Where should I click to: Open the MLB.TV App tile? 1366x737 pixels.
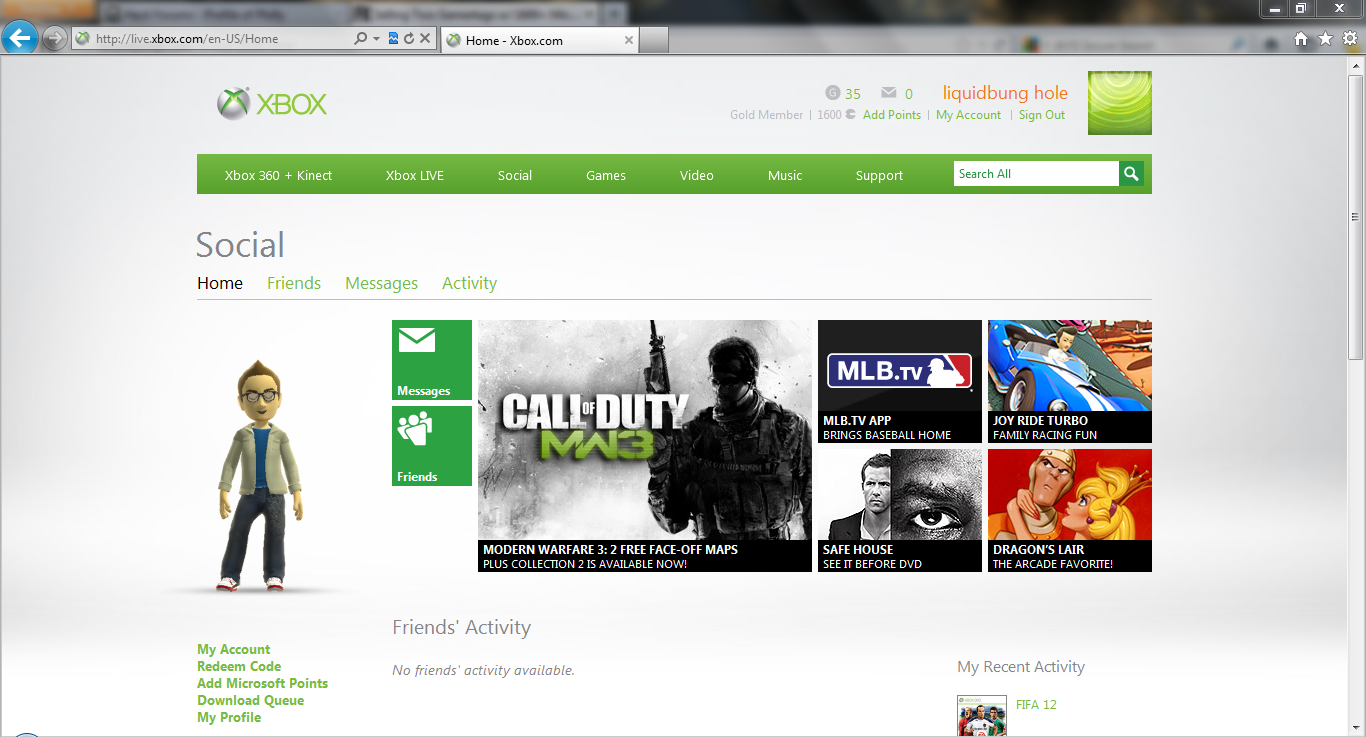(900, 381)
